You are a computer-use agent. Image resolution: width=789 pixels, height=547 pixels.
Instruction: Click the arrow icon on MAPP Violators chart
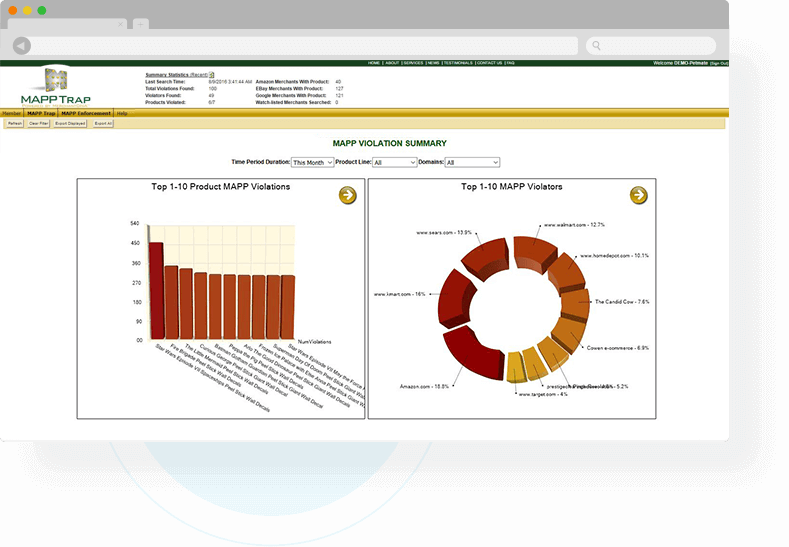point(638,195)
